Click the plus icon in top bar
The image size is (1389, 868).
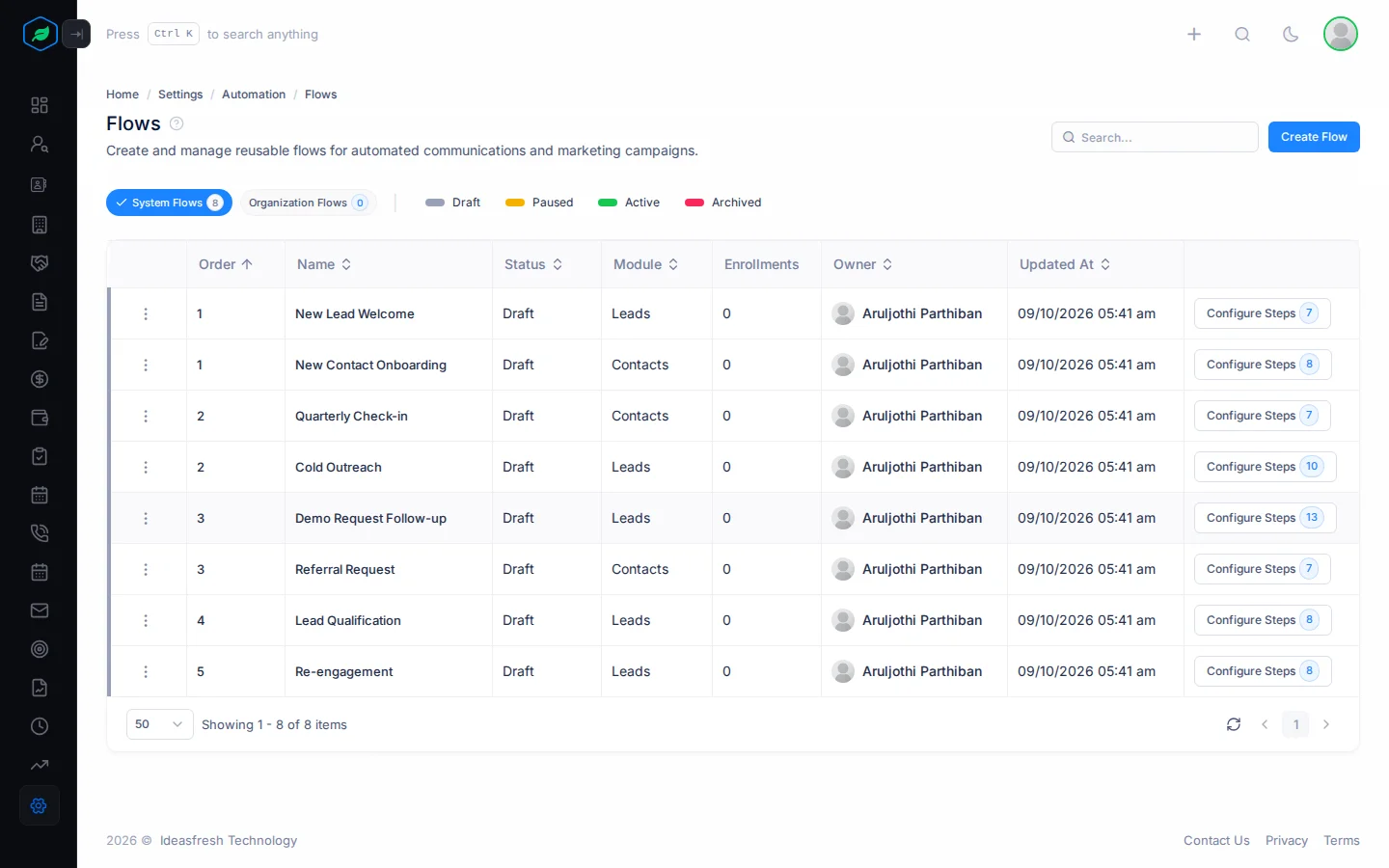click(x=1194, y=34)
